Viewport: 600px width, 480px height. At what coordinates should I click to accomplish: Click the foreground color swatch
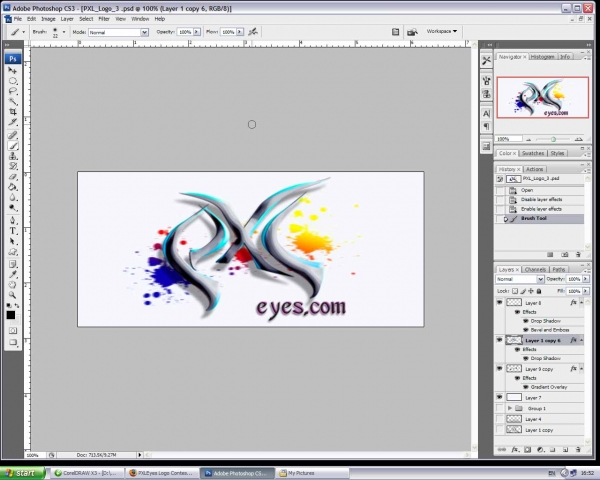[x=11, y=315]
